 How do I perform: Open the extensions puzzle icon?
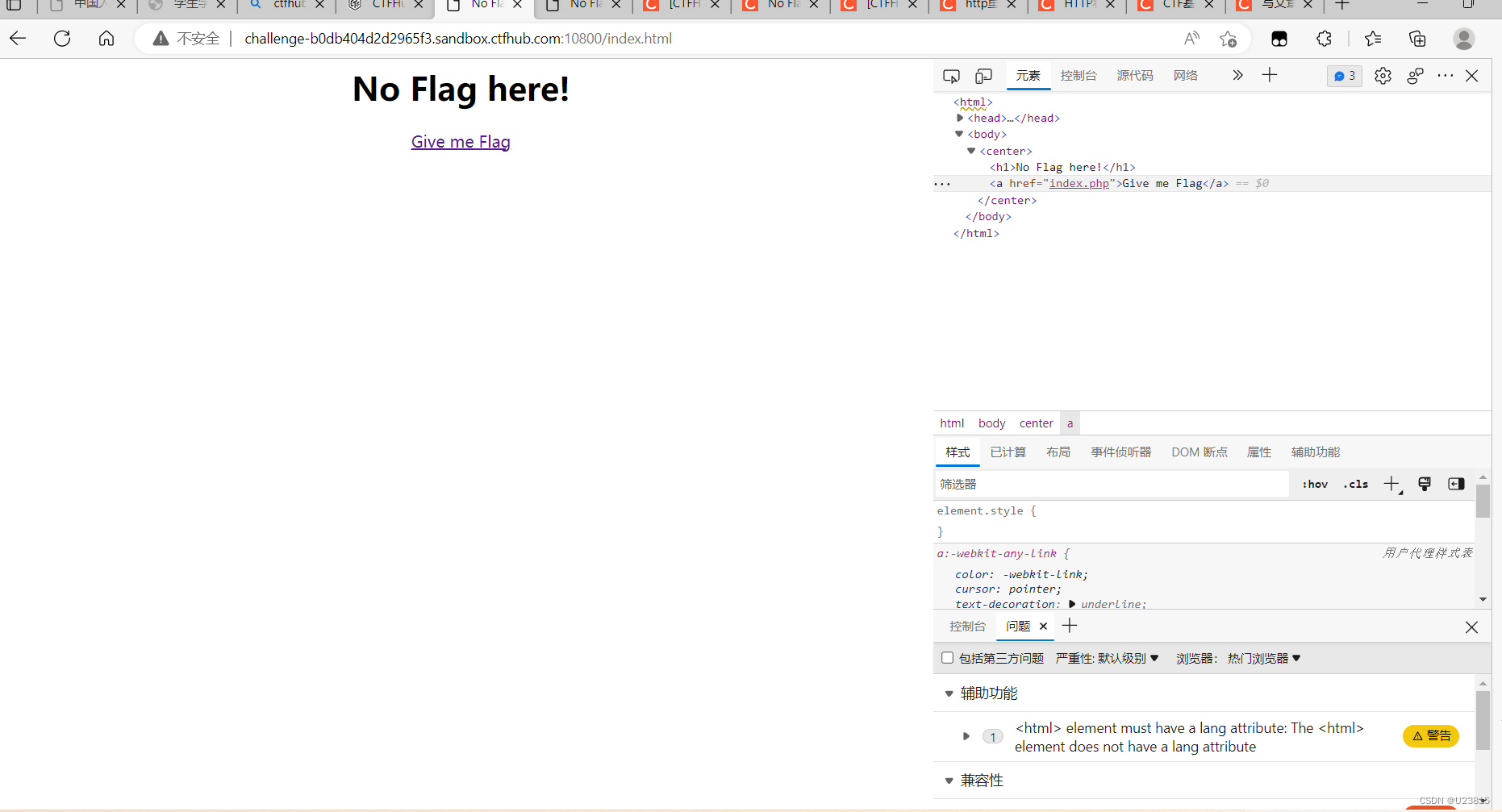tap(1324, 38)
